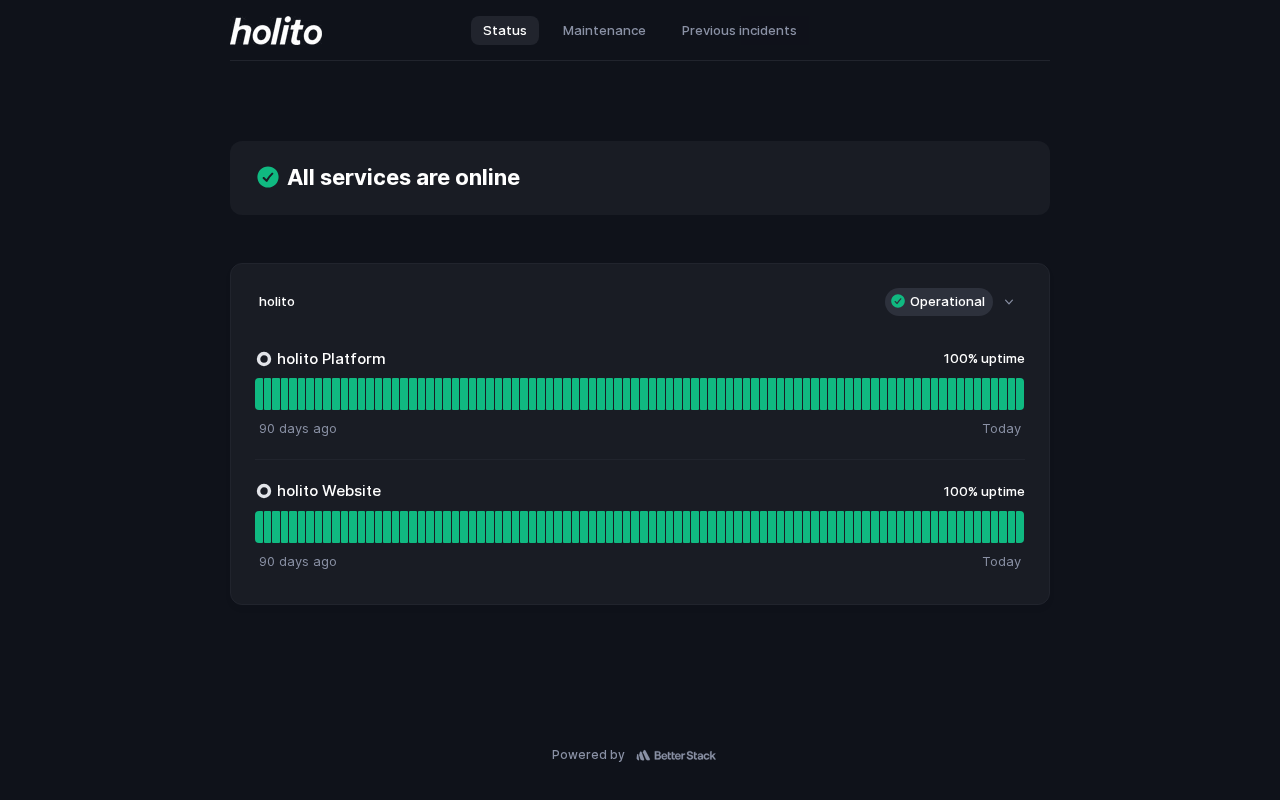Click the first holito Platform uptime bar
This screenshot has height=800, width=1280.
point(259,394)
